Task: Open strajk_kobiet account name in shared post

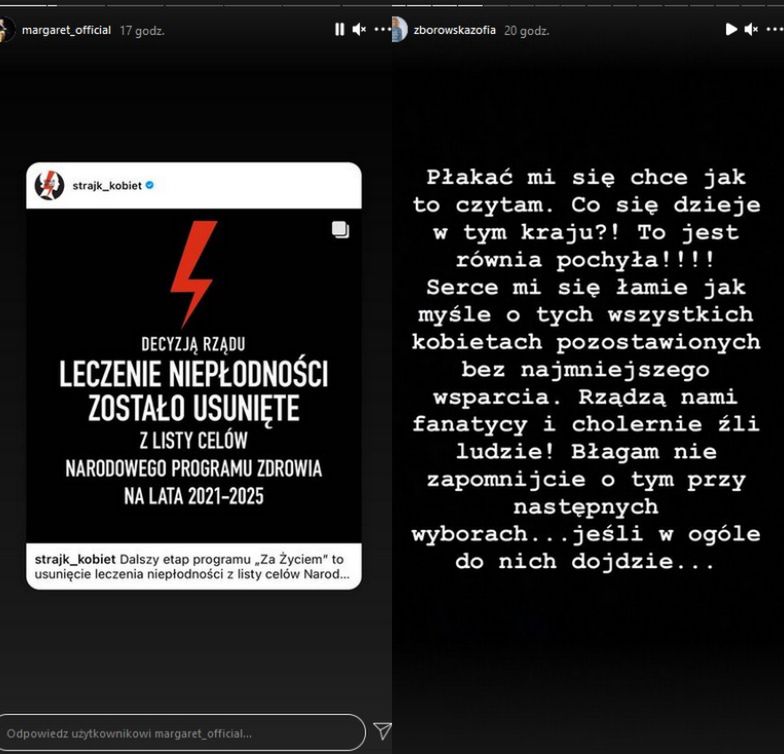Action: click(x=107, y=186)
